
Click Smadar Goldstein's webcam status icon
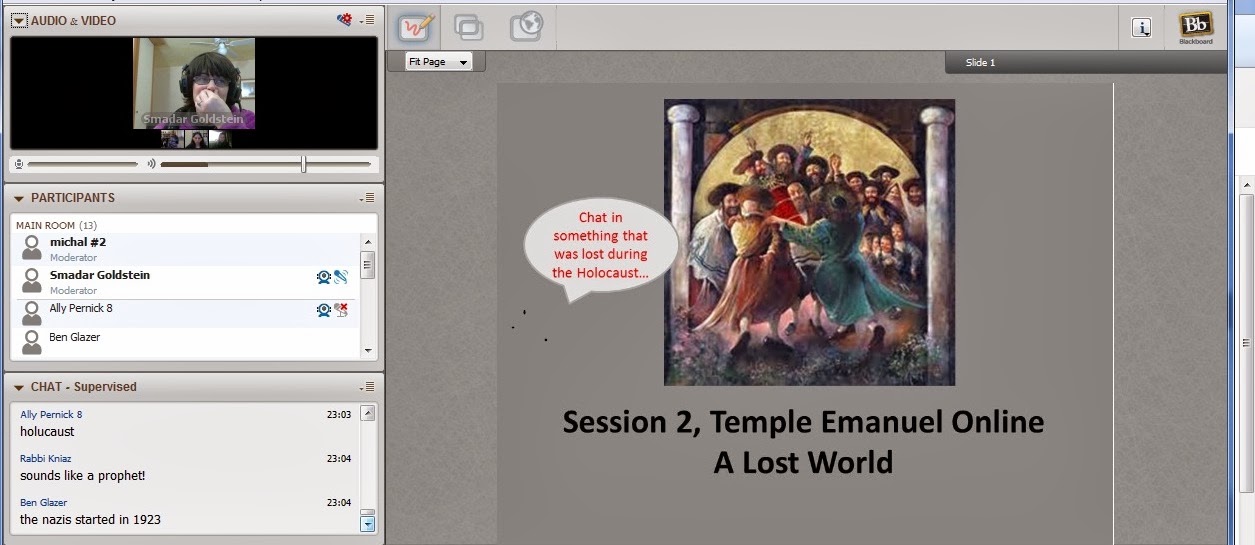[x=323, y=277]
